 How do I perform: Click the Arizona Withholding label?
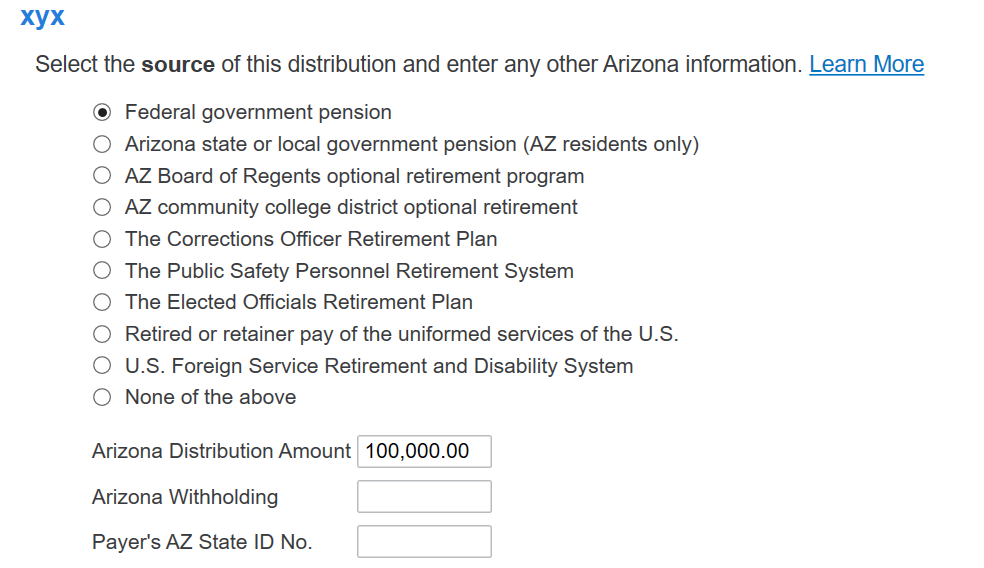tap(184, 497)
